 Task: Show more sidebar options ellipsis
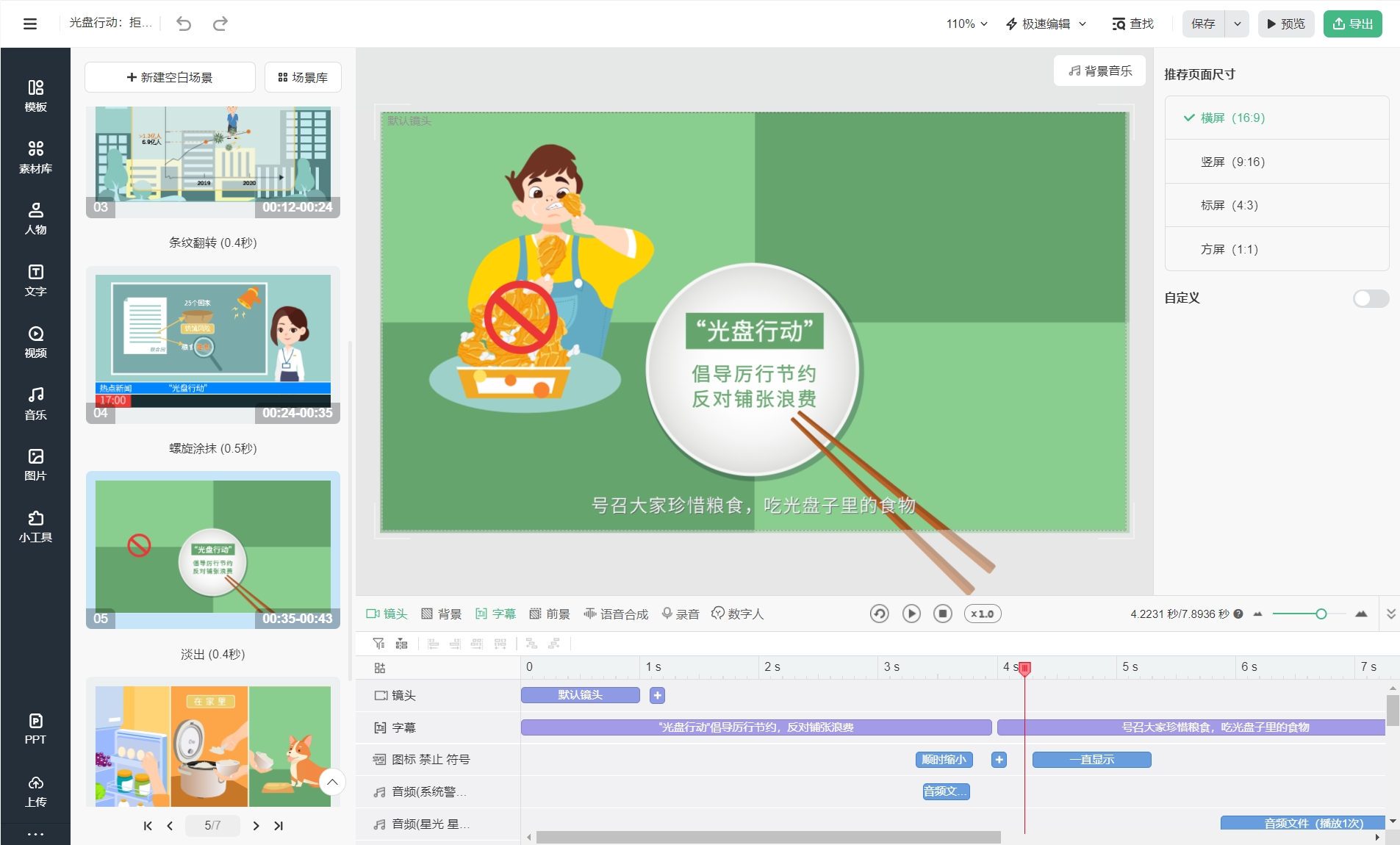point(35,834)
